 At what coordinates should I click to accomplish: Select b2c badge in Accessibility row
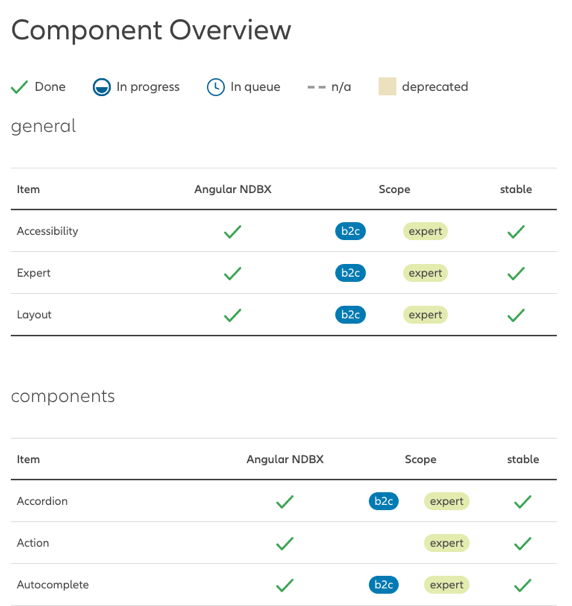(x=350, y=231)
